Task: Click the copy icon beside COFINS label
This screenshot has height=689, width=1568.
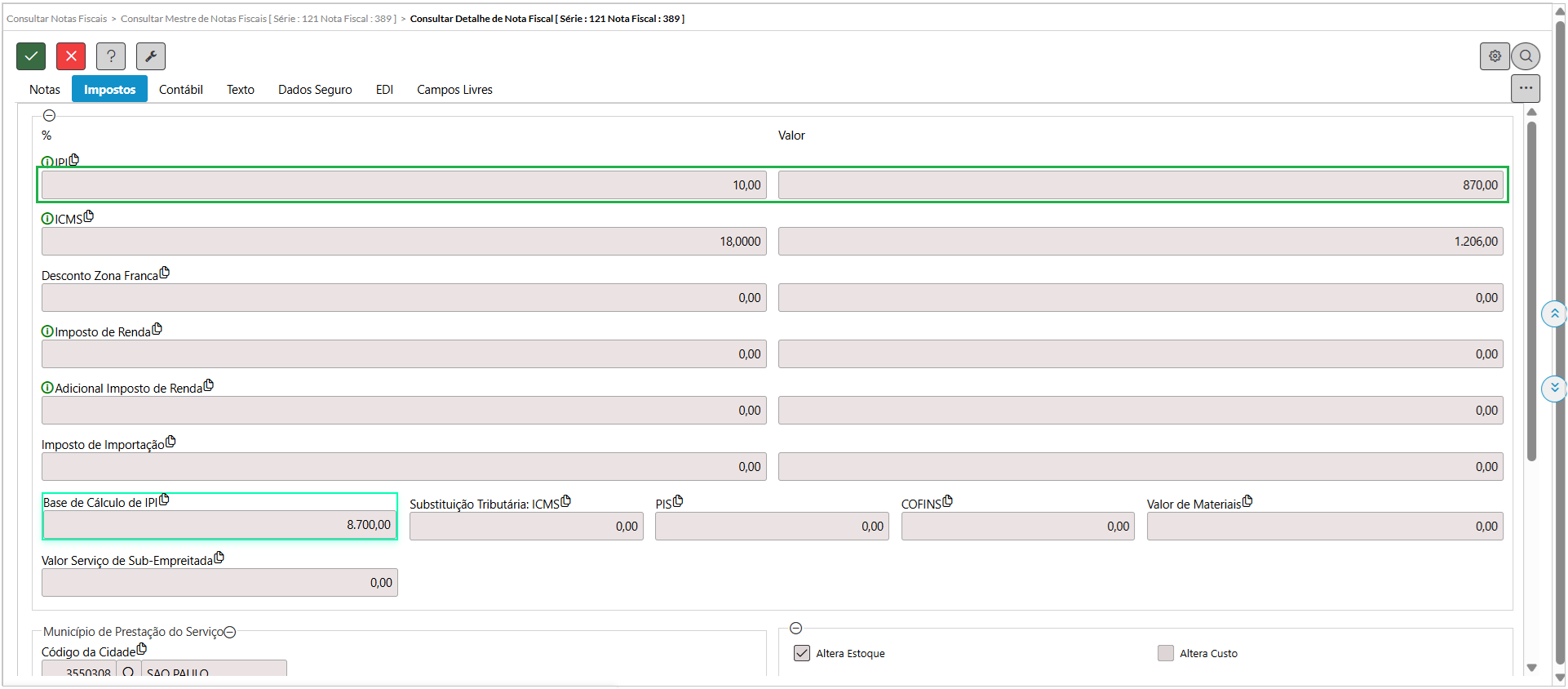Action: coord(947,501)
